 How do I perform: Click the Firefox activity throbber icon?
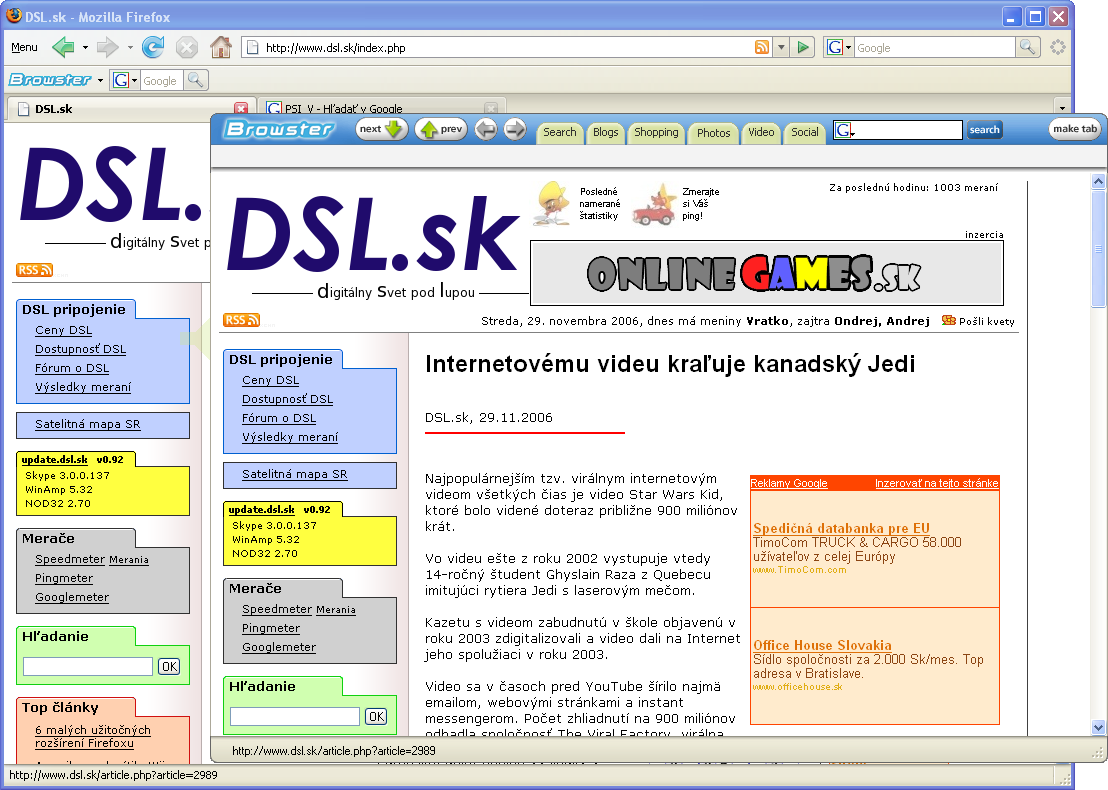(1058, 47)
